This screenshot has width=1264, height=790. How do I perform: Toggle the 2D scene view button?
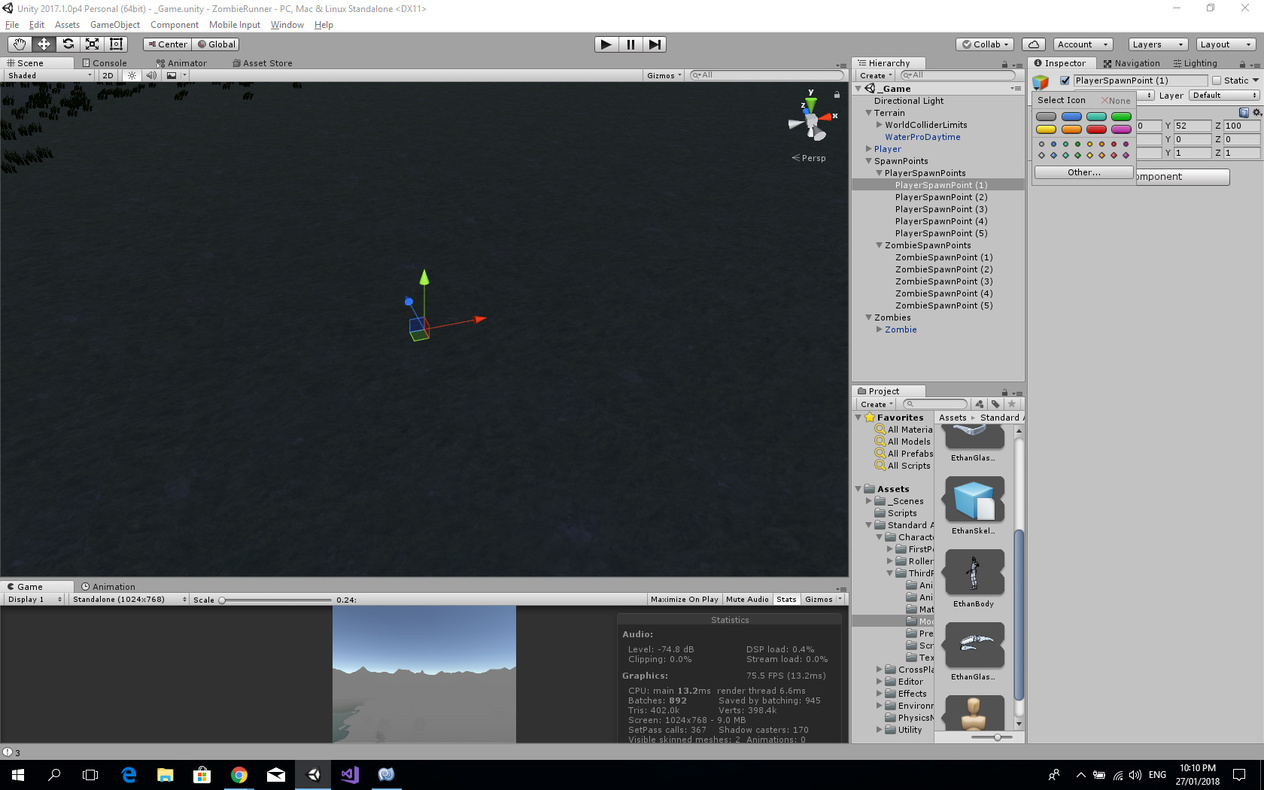(107, 75)
